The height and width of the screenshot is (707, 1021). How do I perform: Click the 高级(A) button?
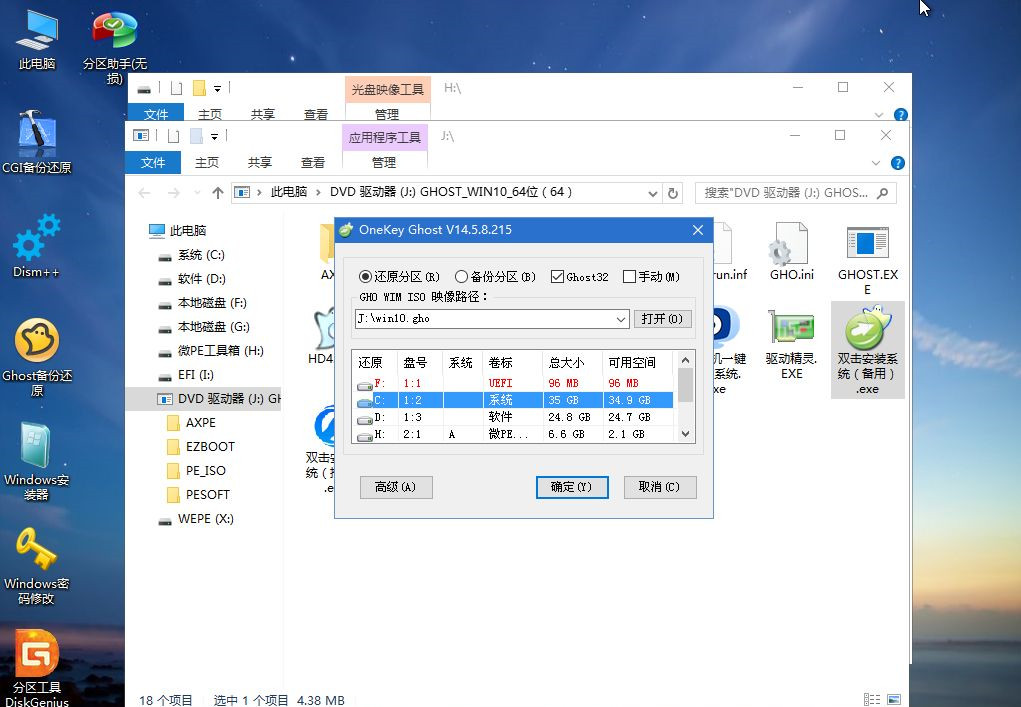point(396,487)
